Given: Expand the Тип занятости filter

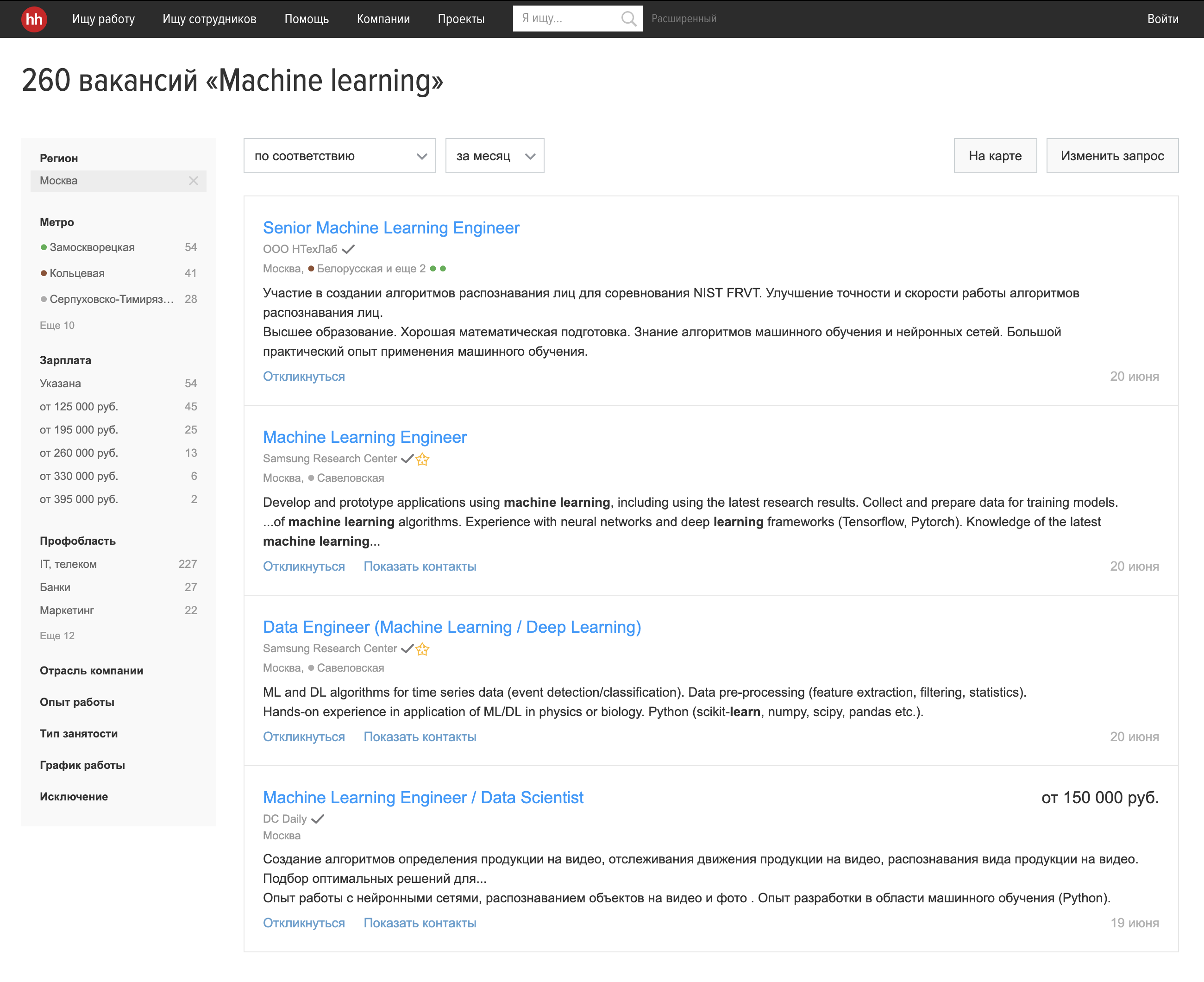Looking at the screenshot, I should tap(79, 734).
